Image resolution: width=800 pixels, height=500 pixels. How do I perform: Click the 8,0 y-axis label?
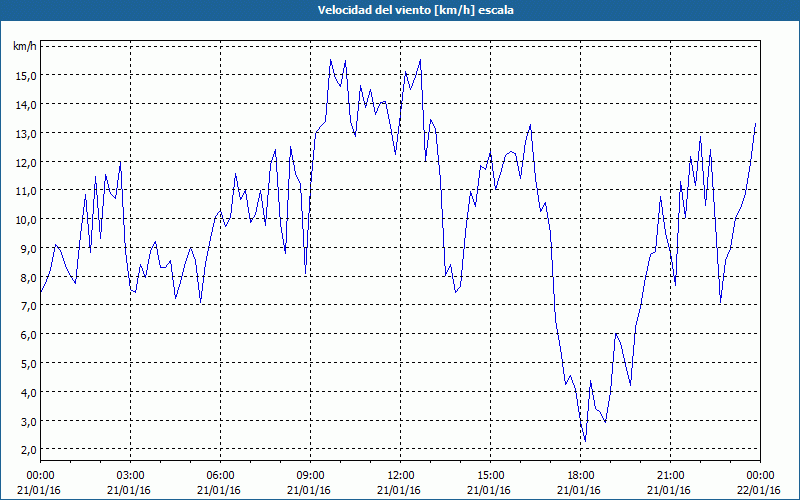click(28, 278)
